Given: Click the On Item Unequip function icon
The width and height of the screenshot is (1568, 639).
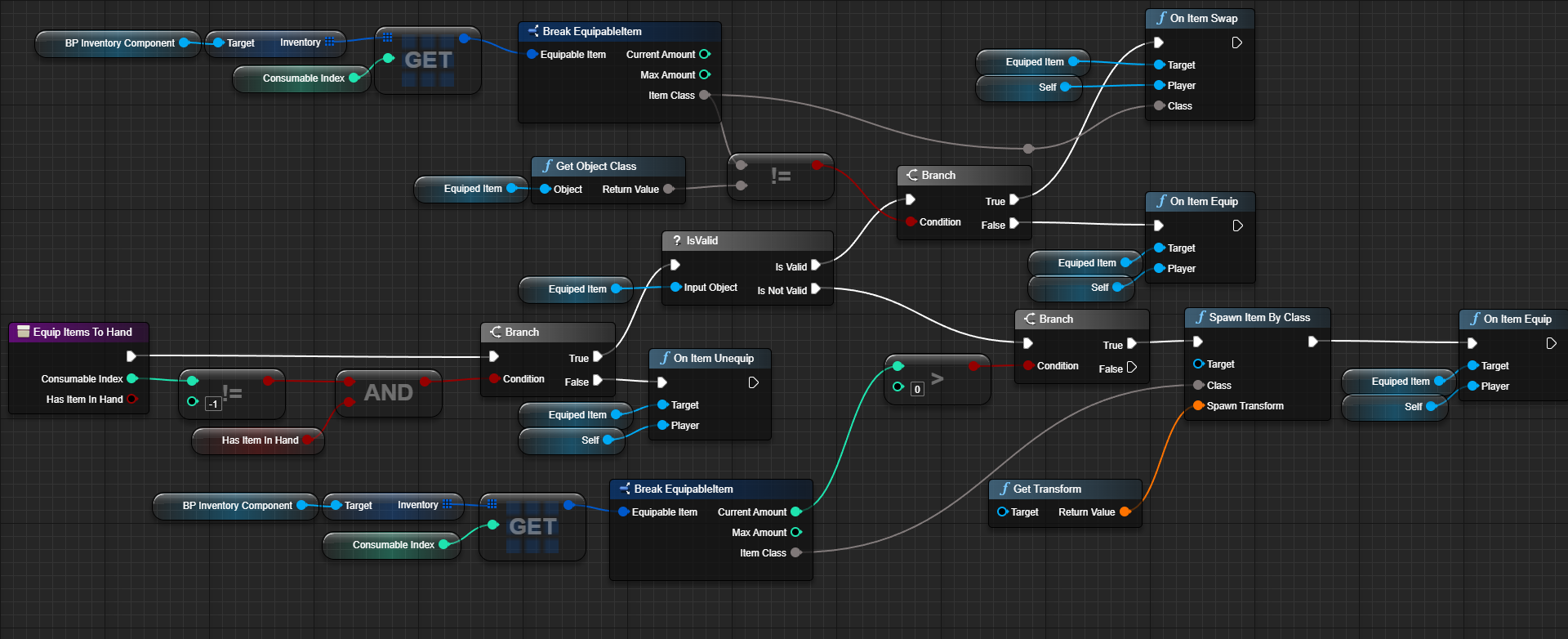Looking at the screenshot, I should pyautogui.click(x=665, y=358).
